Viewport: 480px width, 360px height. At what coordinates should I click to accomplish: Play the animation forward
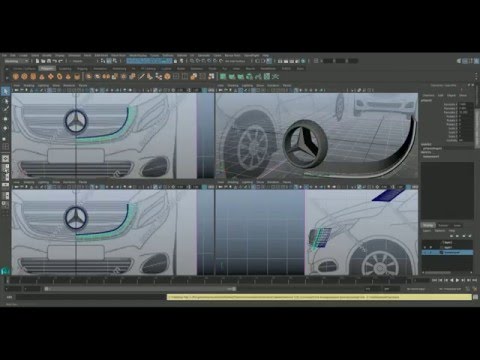point(457,280)
